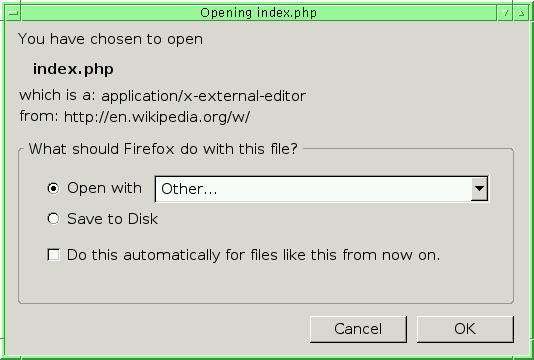Click the application/x-external-editor type text
This screenshot has height=360, width=534.
tap(204, 96)
